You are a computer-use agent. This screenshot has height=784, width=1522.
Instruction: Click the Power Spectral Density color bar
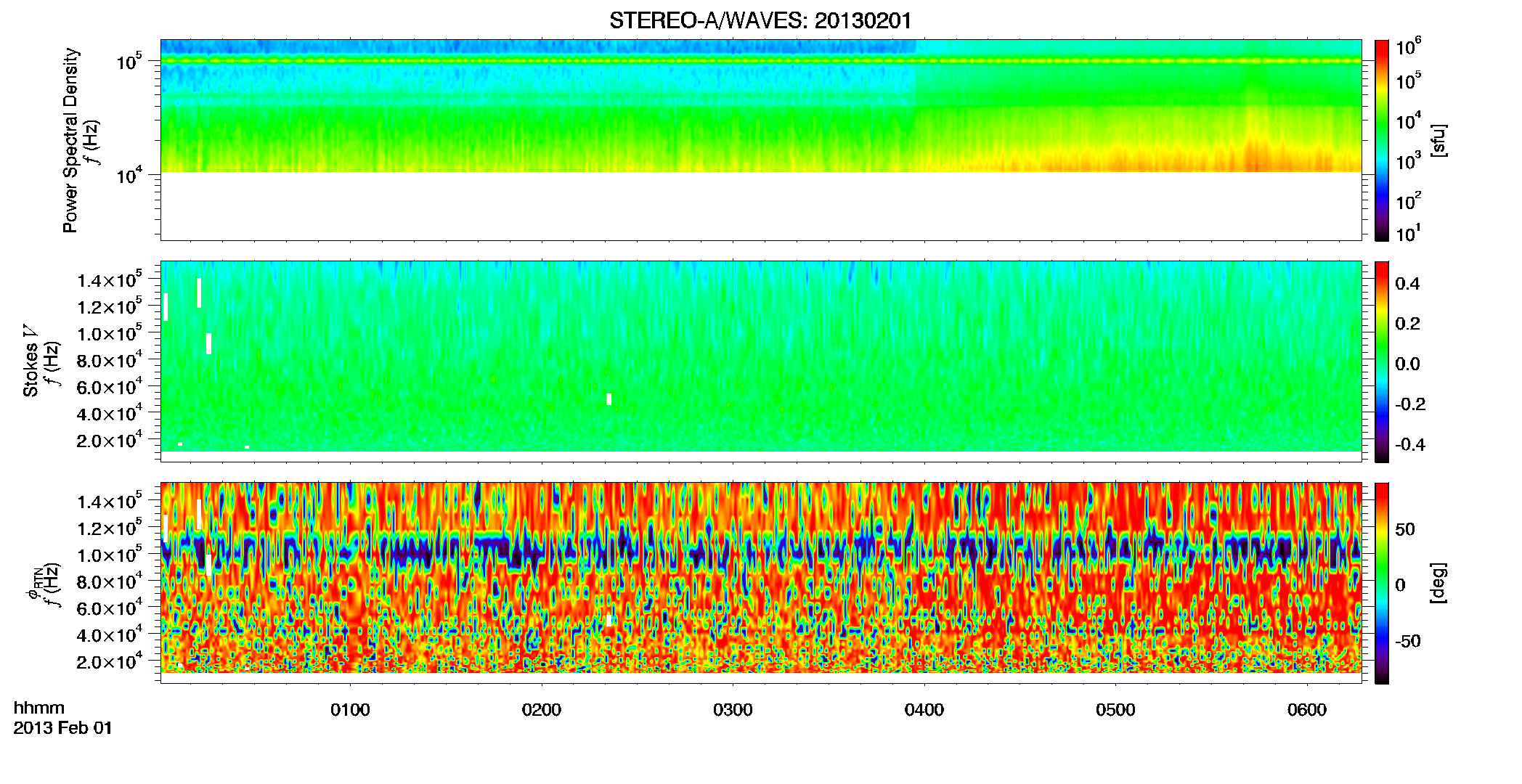click(x=1382, y=140)
